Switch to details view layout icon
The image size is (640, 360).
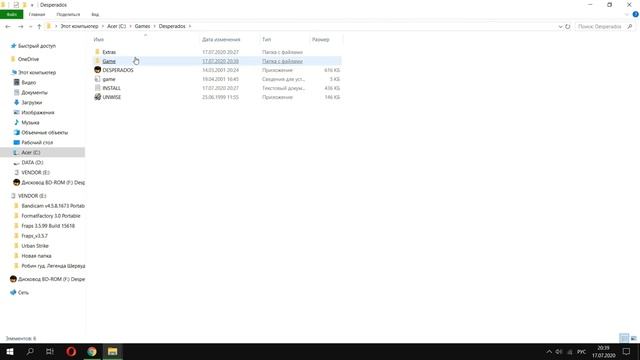(x=624, y=338)
